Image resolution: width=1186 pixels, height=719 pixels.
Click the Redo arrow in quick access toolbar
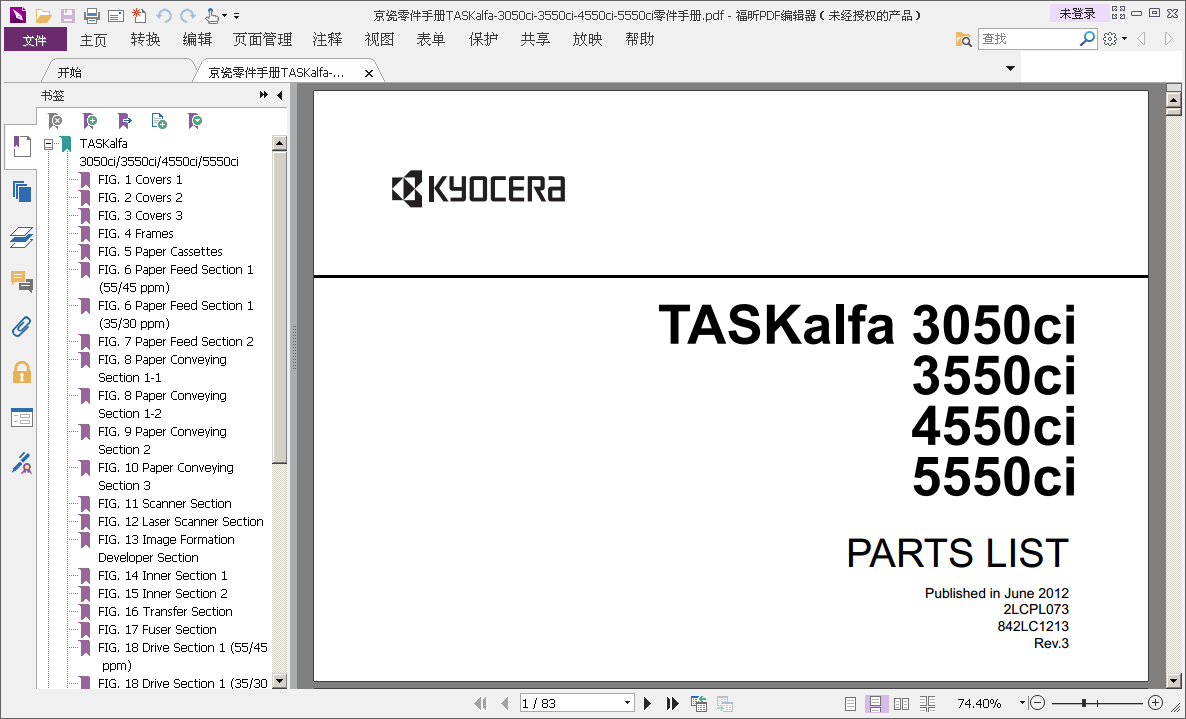click(x=188, y=15)
